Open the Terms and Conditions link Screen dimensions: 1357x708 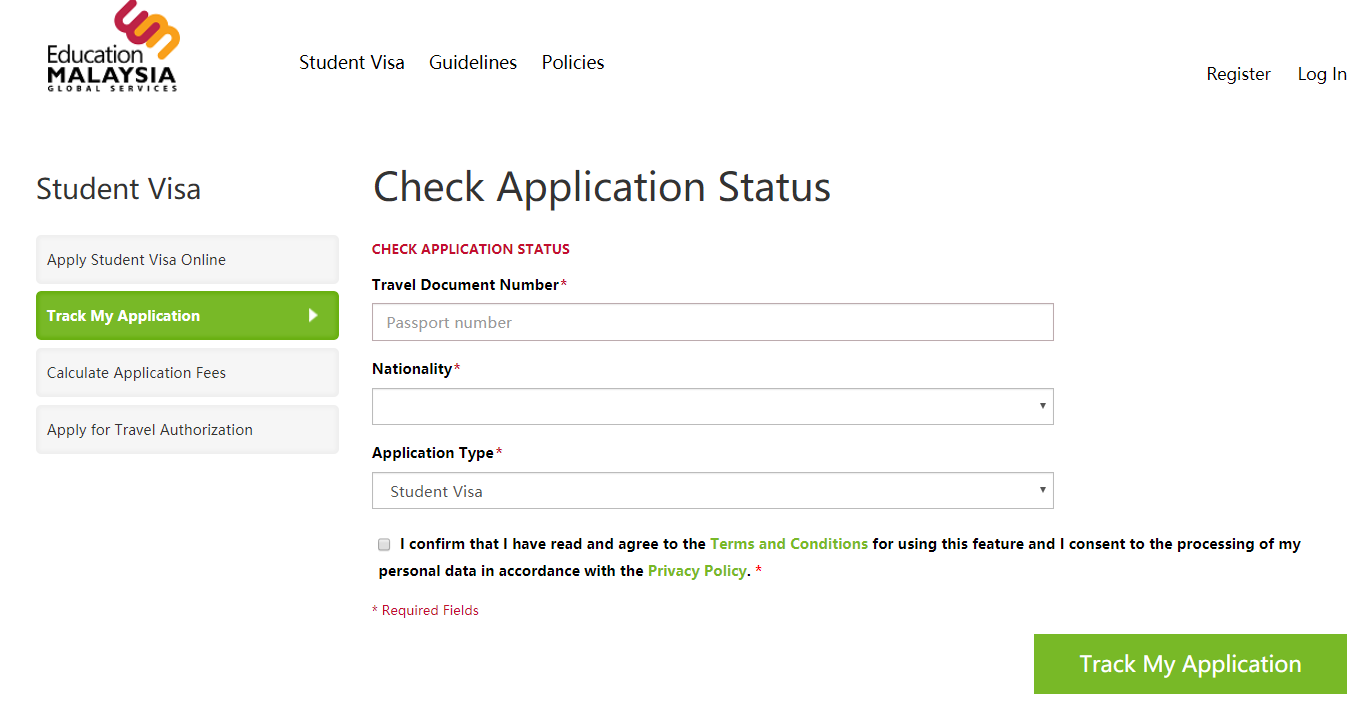(x=789, y=544)
